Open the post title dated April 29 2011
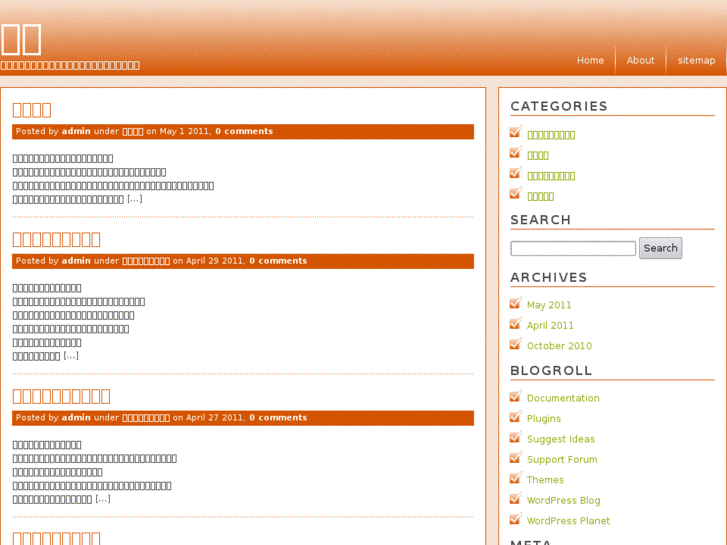 (56, 239)
